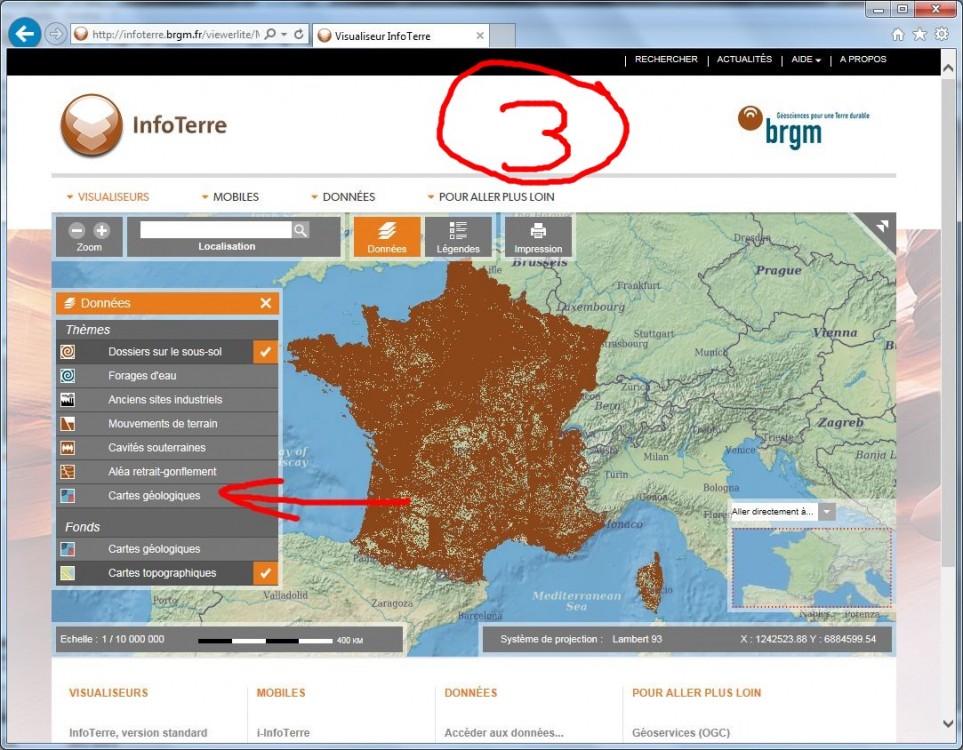Click in the Localisation search field

[x=215, y=230]
